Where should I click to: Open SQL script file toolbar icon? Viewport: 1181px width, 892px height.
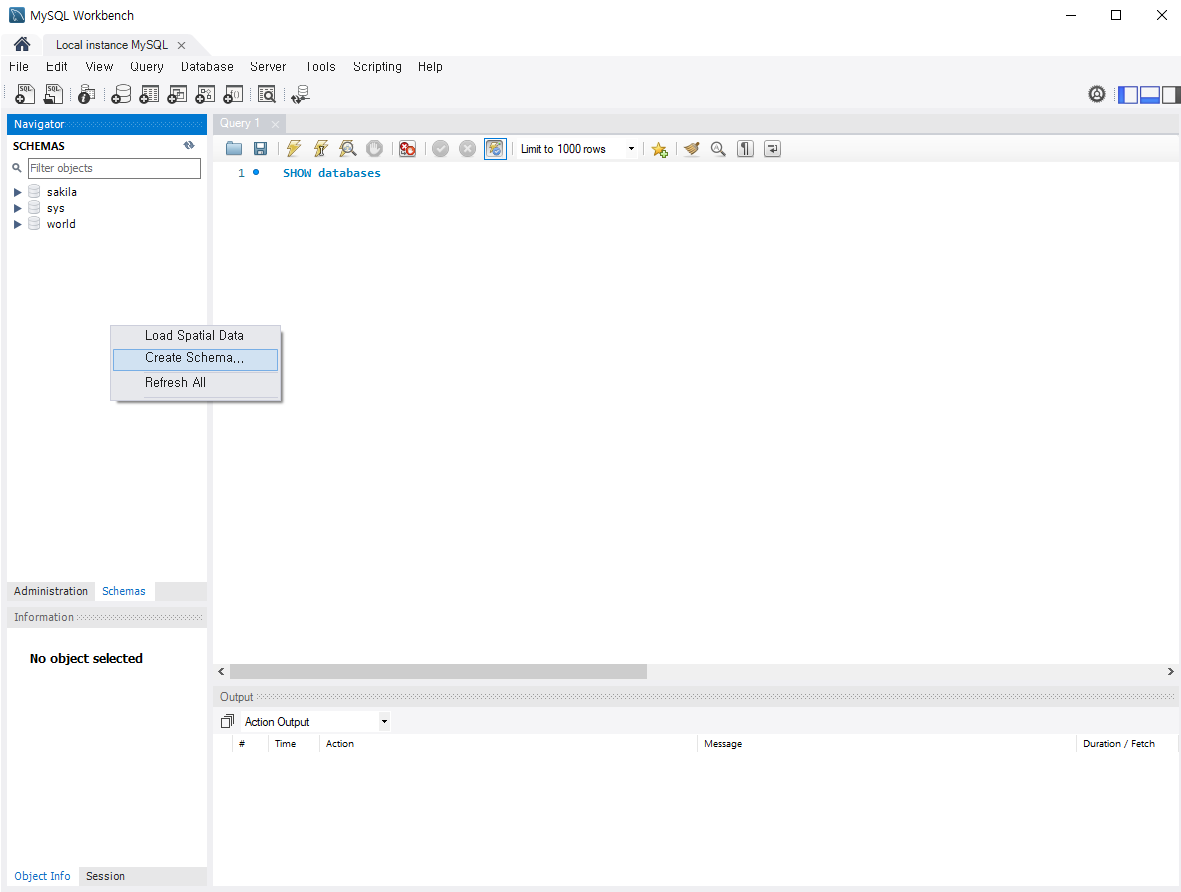53,94
